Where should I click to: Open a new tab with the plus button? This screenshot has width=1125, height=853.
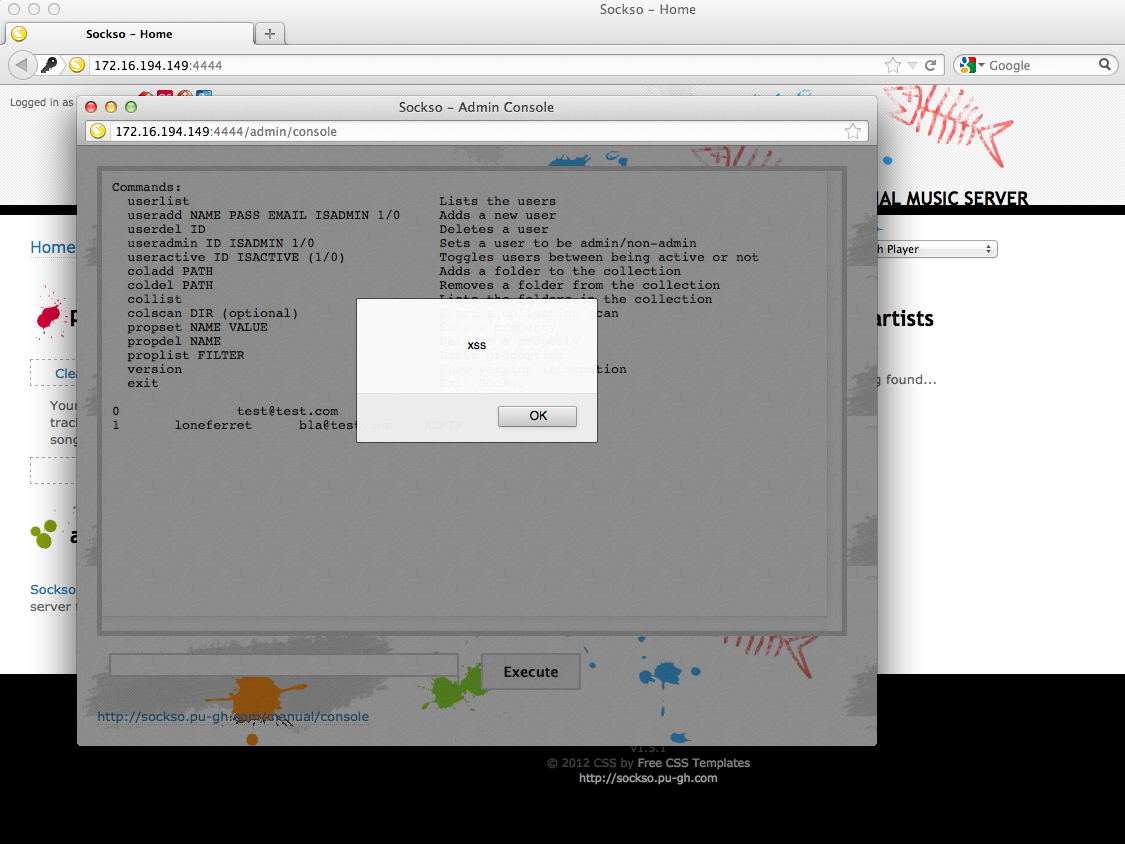270,34
